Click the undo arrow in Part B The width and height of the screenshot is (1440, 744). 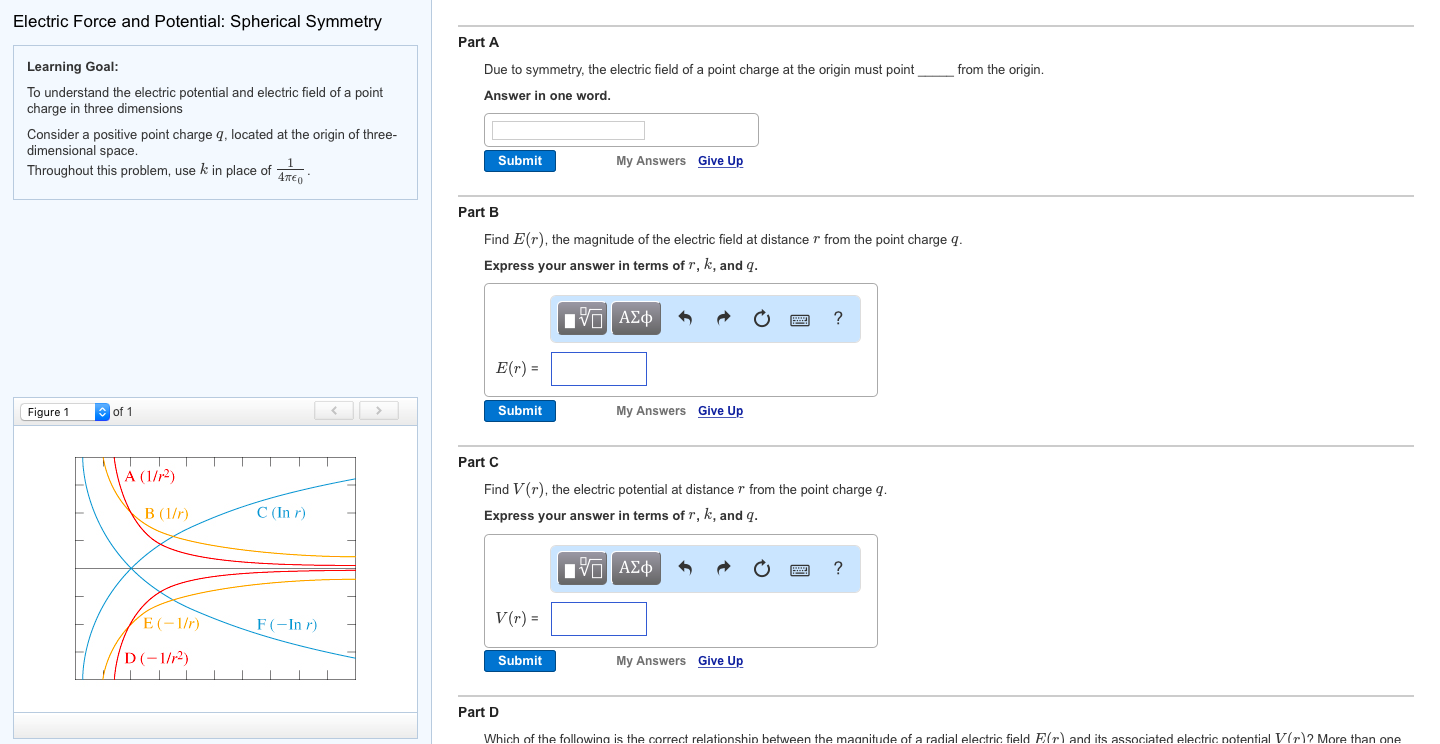pos(685,319)
